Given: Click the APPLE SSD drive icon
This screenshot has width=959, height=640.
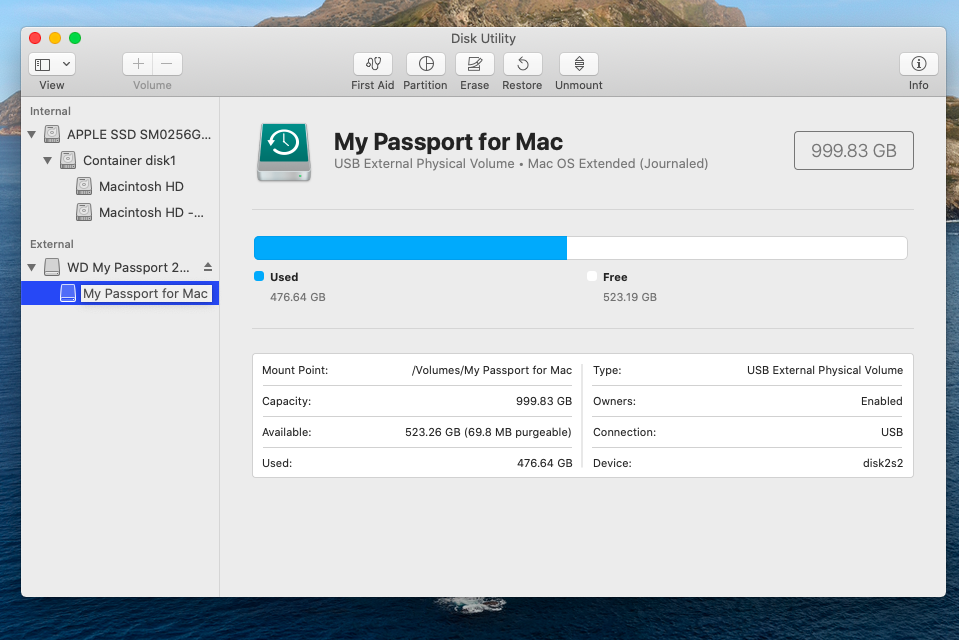Looking at the screenshot, I should [52, 134].
